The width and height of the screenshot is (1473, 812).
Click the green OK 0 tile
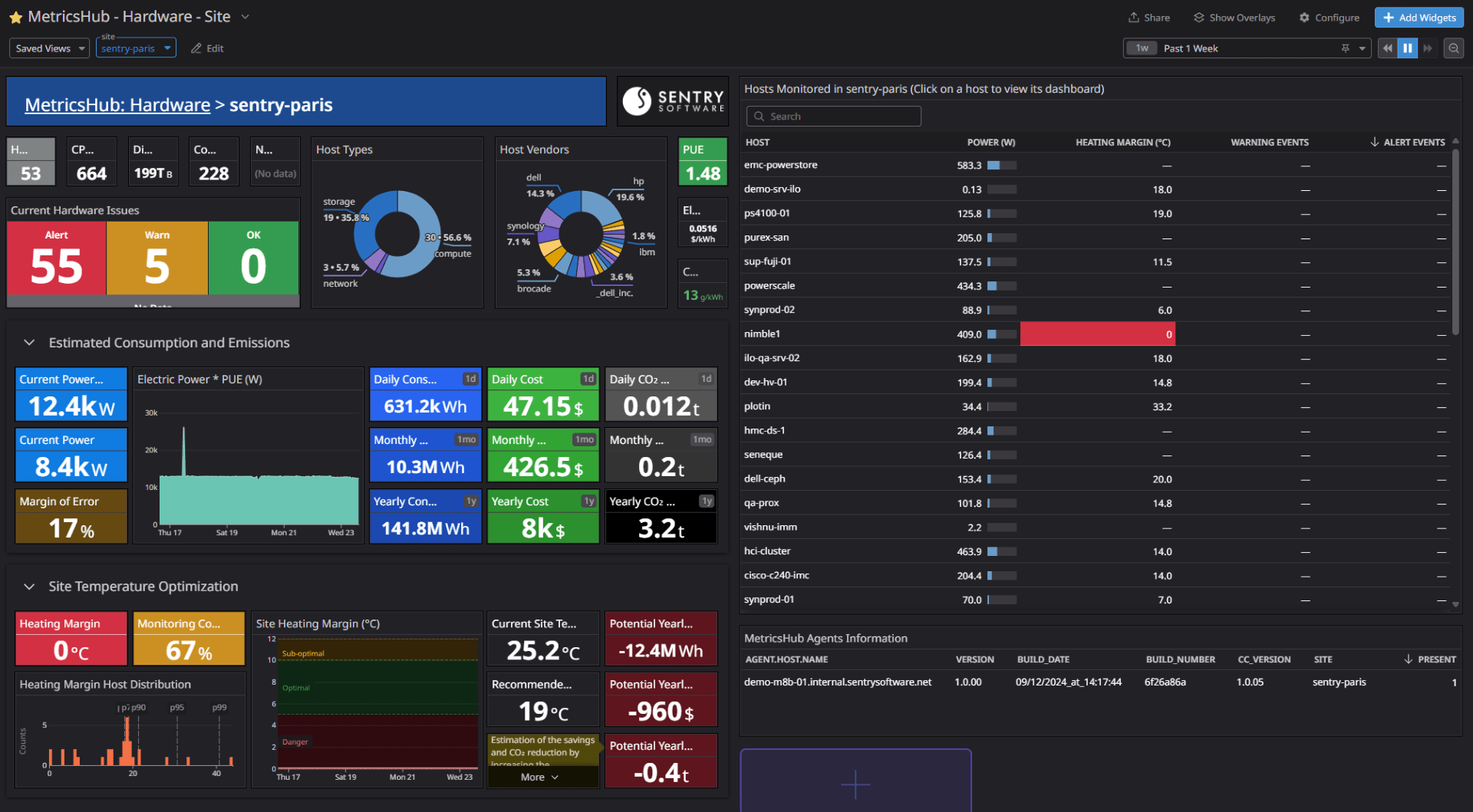[253, 258]
